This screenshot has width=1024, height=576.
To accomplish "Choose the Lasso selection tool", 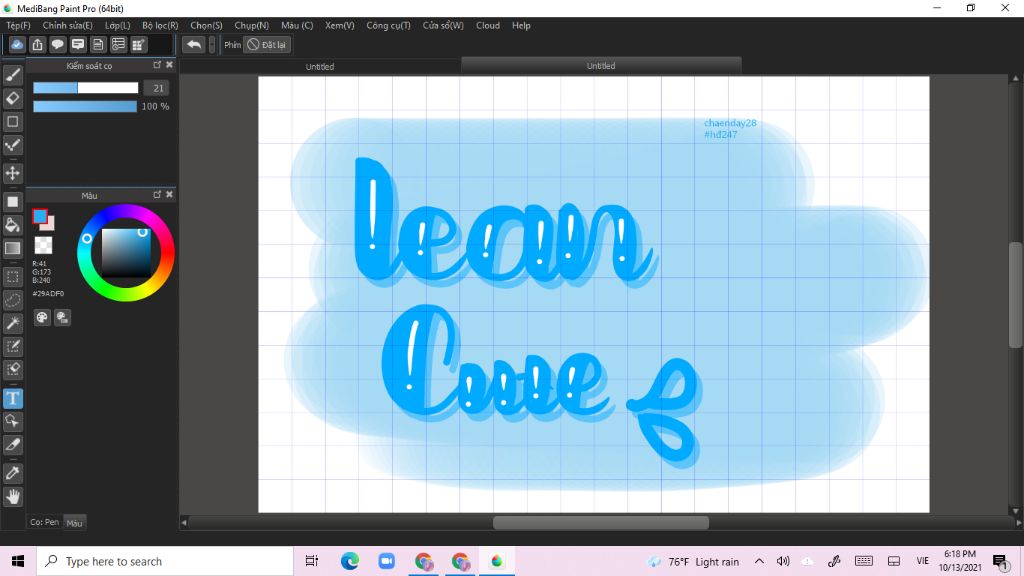I will pos(12,300).
